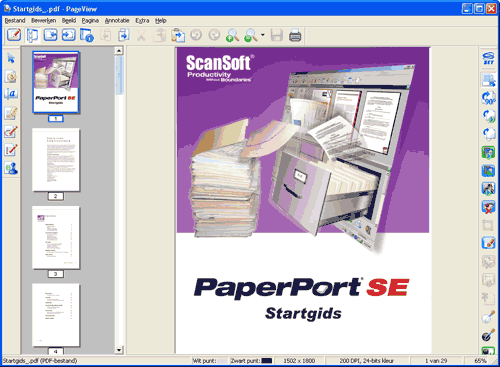Click the Wit punt color swatch

tap(222, 361)
